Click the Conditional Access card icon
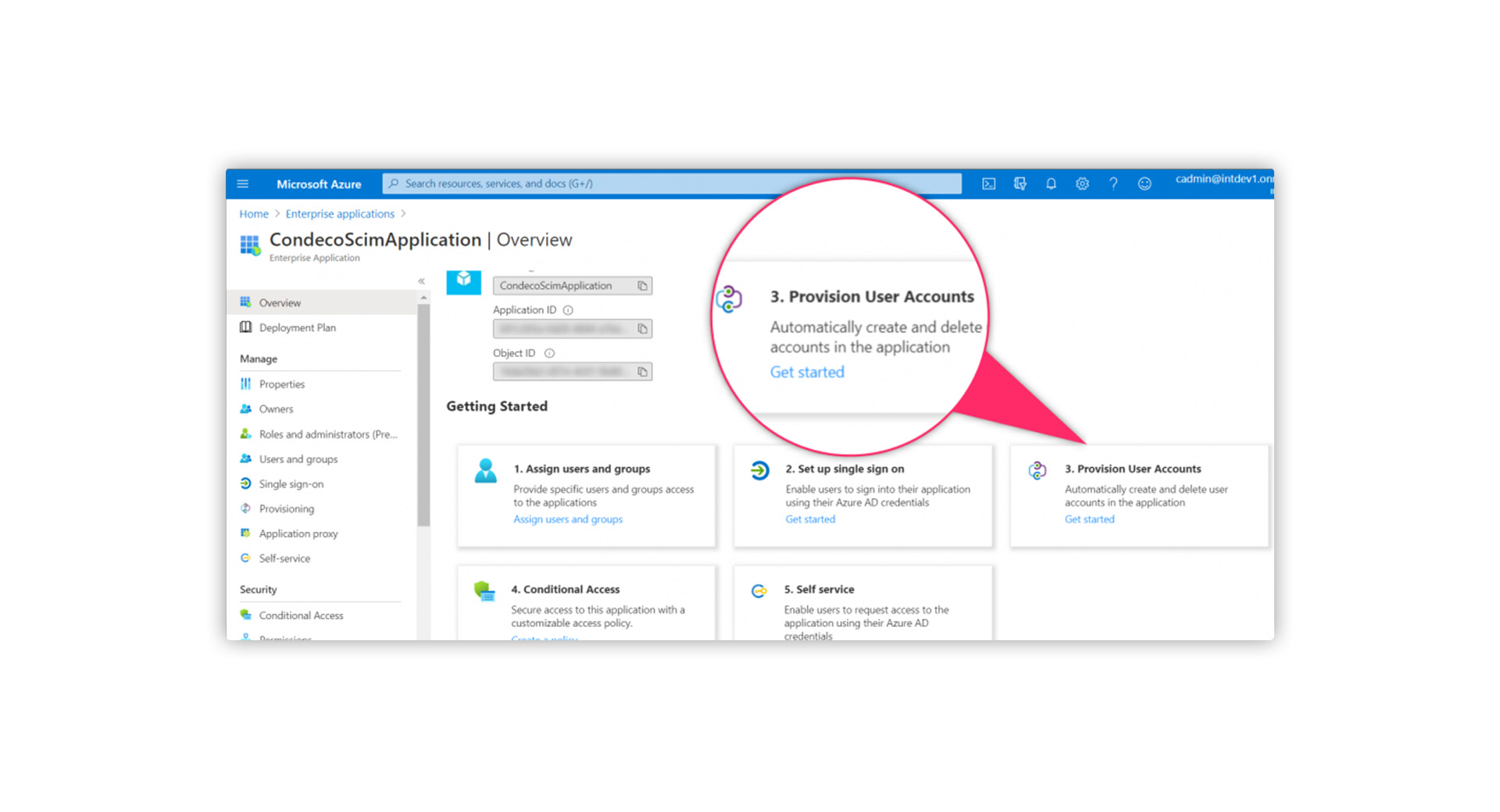 click(x=484, y=591)
